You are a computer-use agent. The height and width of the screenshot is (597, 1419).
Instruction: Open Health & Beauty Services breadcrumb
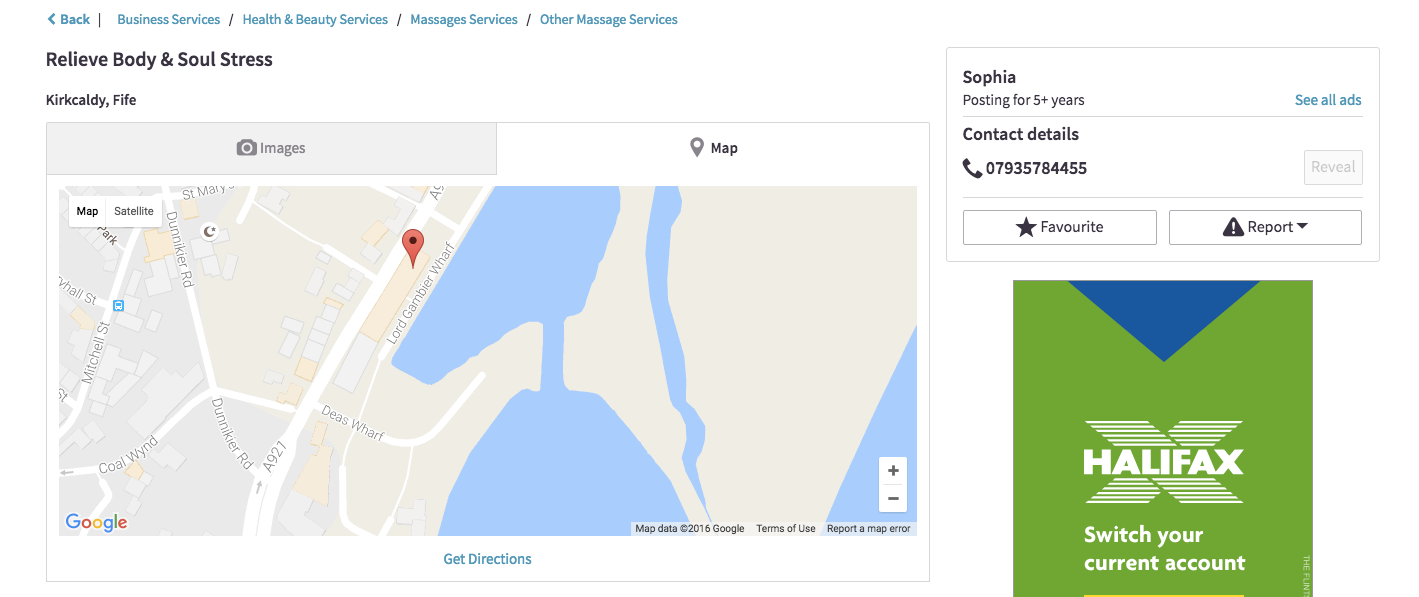(x=315, y=19)
